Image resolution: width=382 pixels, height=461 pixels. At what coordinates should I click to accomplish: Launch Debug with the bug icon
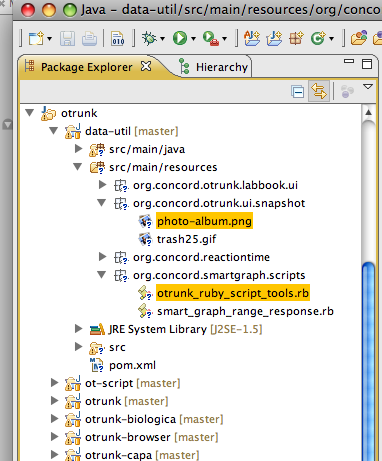(x=149, y=38)
